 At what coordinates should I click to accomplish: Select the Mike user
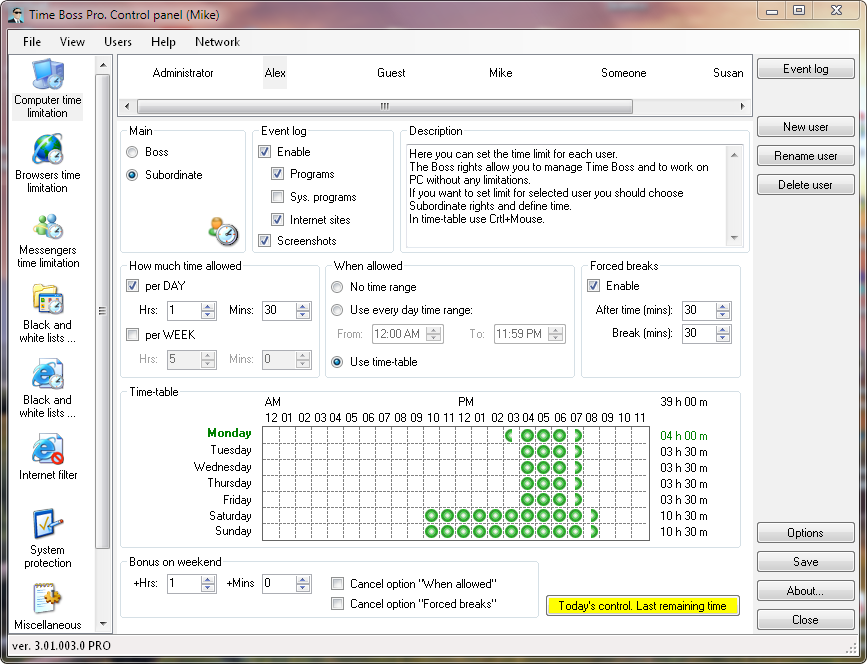(x=500, y=73)
